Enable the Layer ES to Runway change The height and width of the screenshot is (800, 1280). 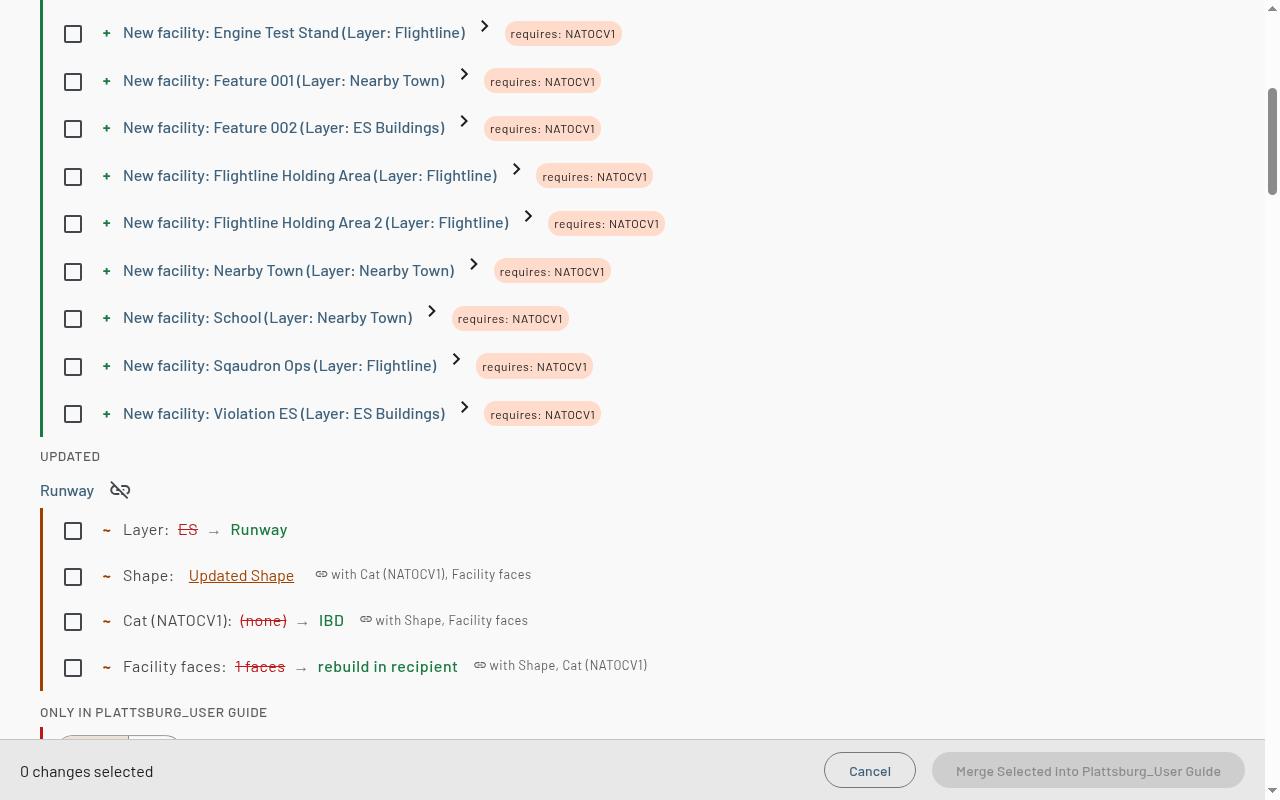[73, 531]
